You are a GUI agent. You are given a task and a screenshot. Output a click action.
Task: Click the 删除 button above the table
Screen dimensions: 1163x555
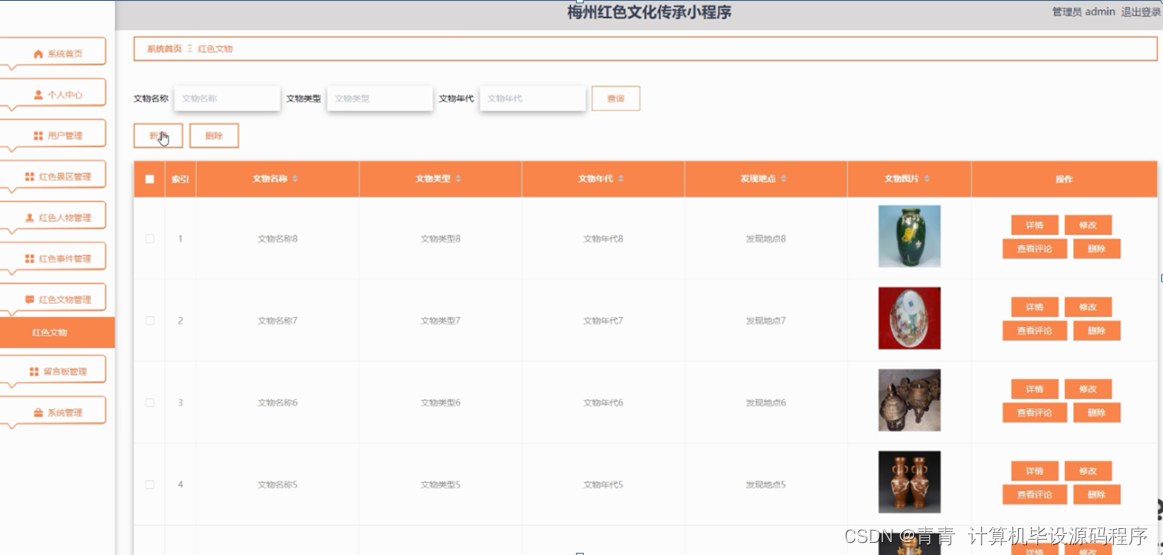(214, 136)
